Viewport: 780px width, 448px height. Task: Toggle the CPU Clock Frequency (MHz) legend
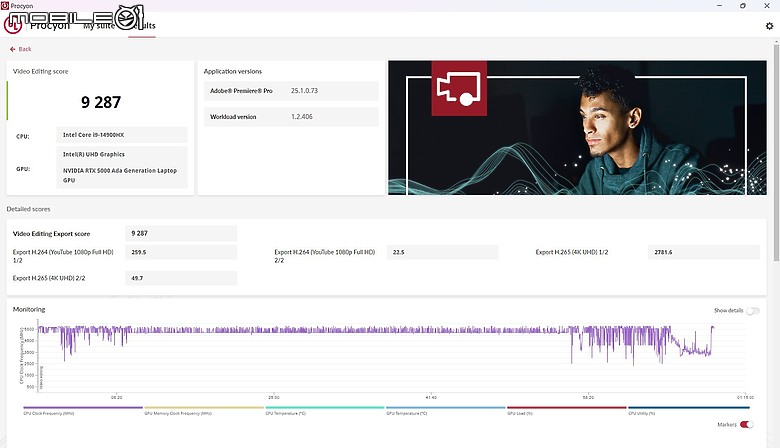pos(83,410)
